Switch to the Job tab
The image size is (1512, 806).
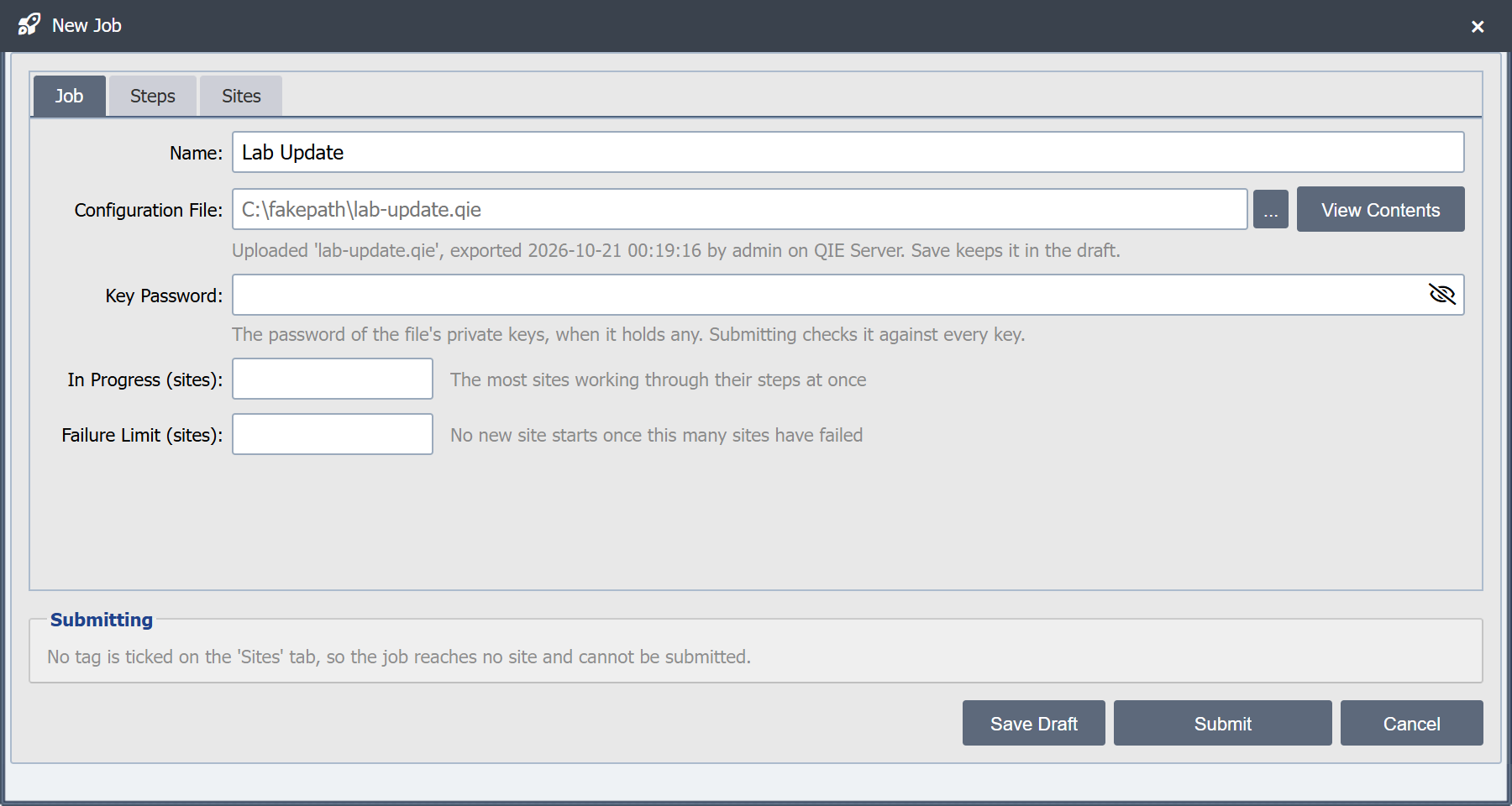[x=69, y=96]
